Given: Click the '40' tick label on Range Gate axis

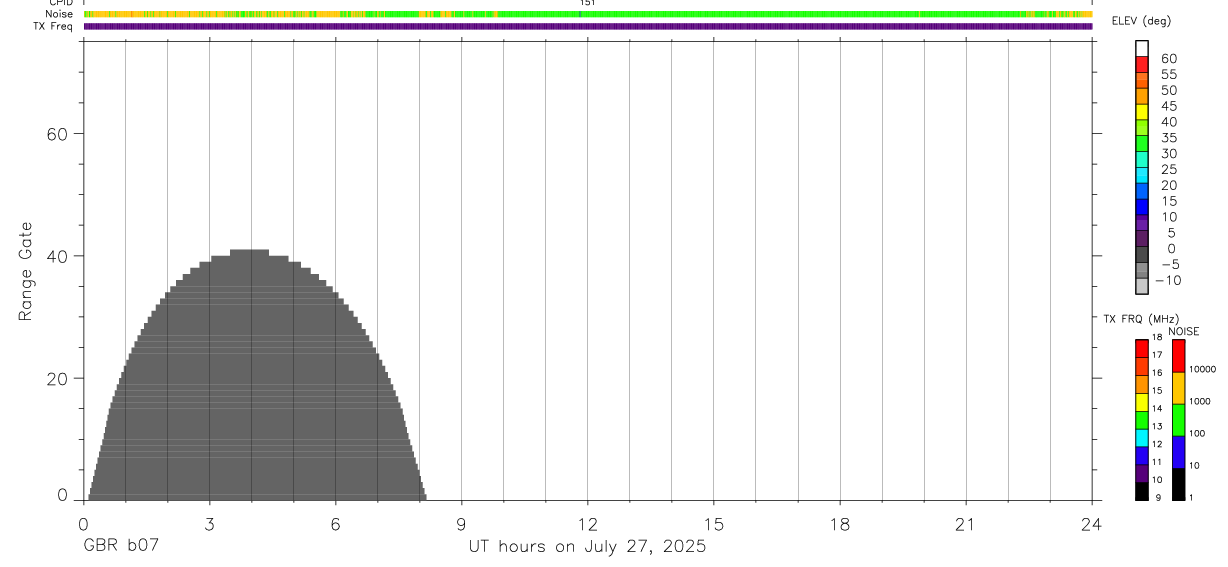Looking at the screenshot, I should (x=57, y=256).
